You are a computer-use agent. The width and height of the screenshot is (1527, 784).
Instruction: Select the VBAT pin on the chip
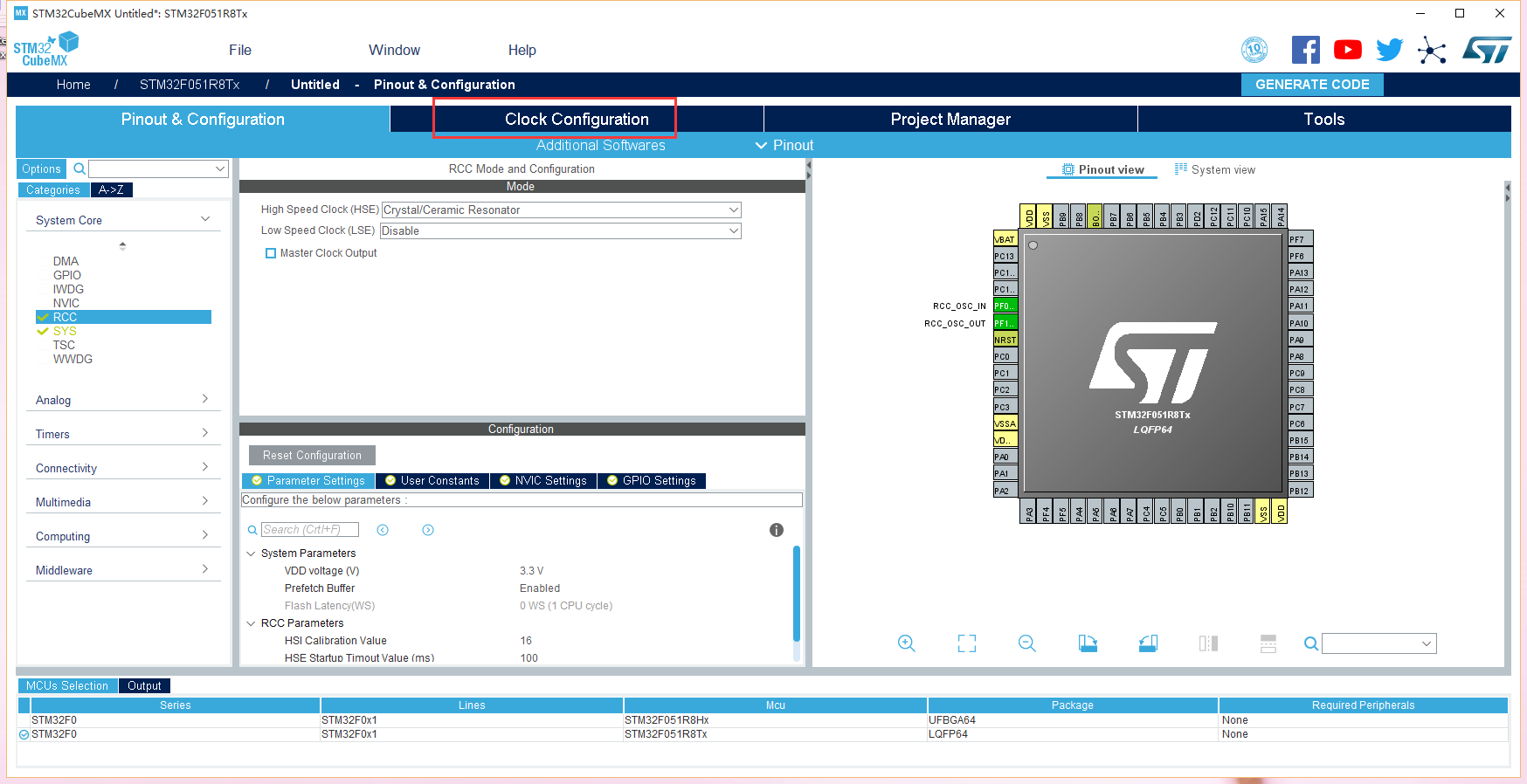point(1005,239)
